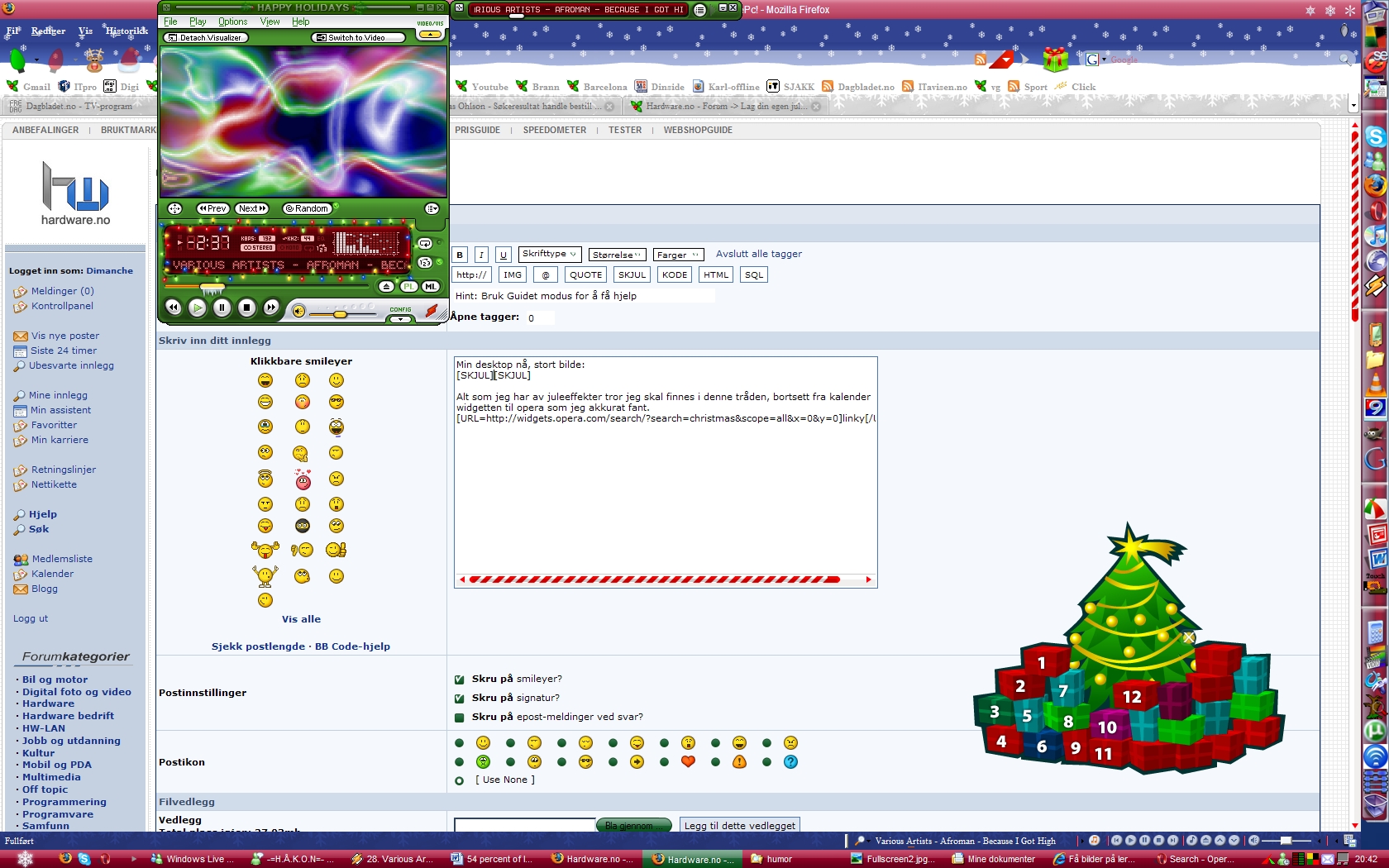Click Switch to Video button
The height and width of the screenshot is (868, 1389).
pos(357,37)
